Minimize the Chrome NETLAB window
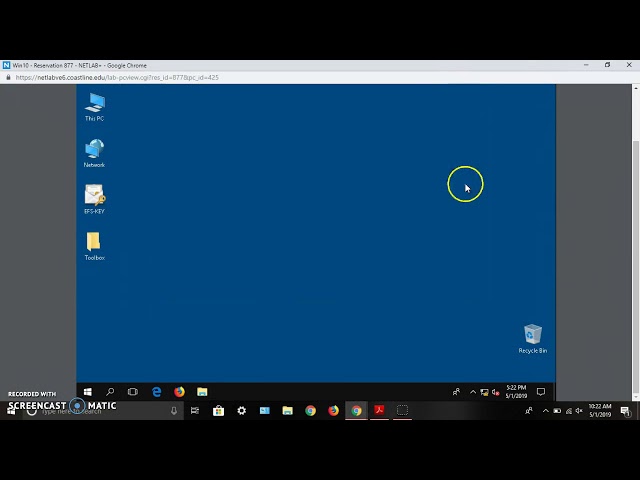This screenshot has width=640, height=480. (x=586, y=65)
